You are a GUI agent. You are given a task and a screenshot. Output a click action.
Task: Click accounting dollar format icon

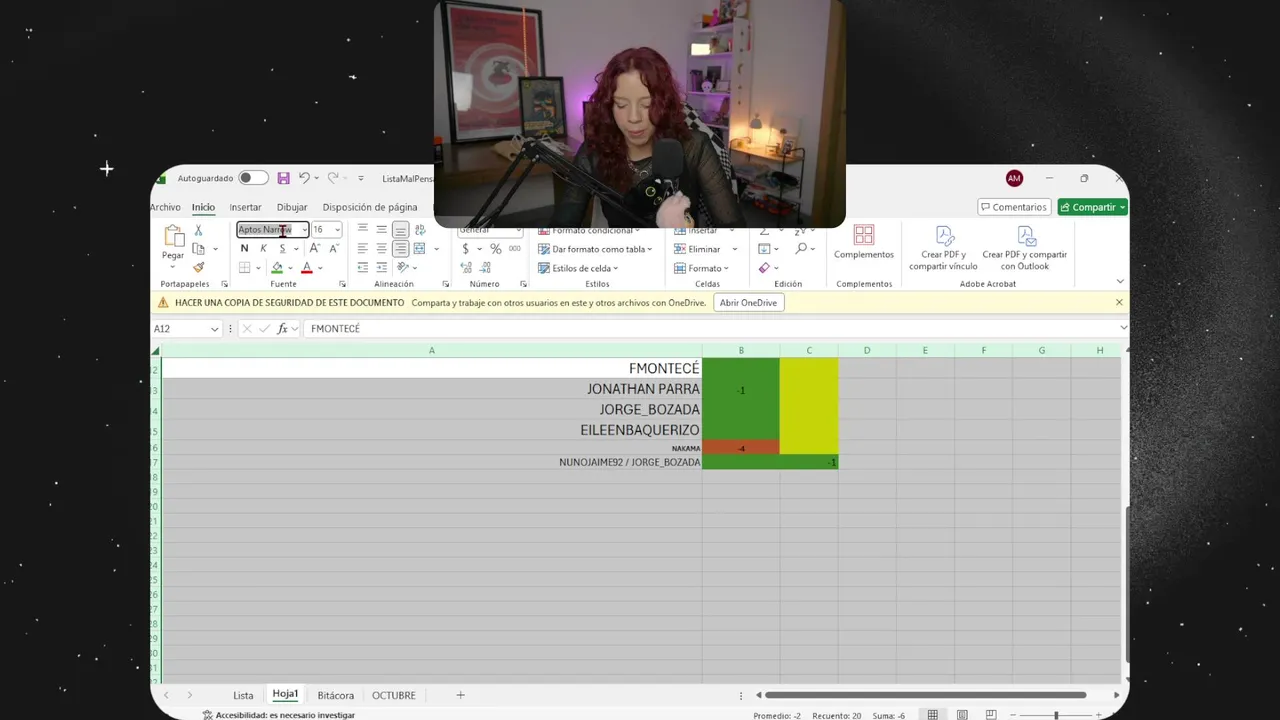coord(465,249)
